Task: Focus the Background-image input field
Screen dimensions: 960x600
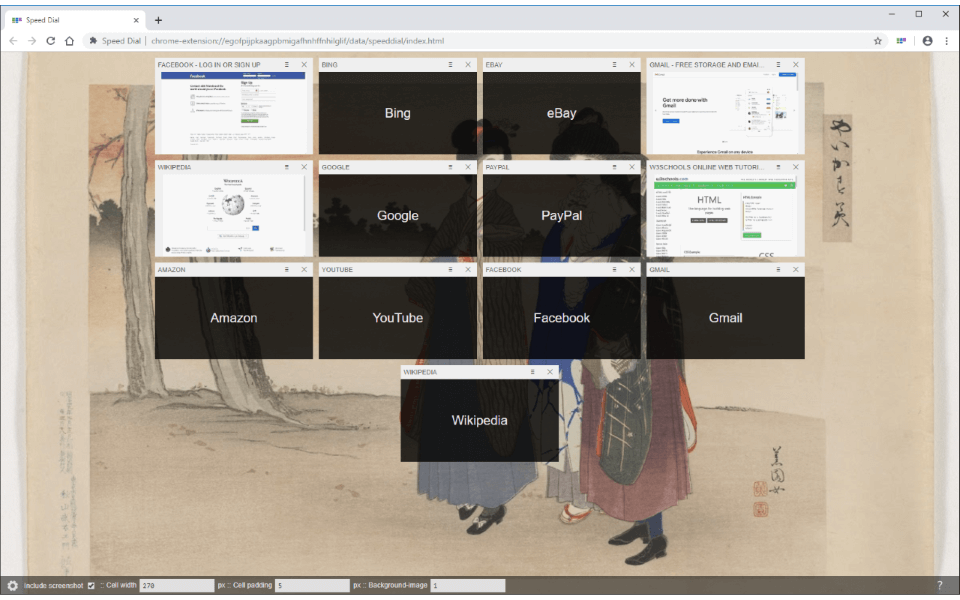Action: tap(468, 585)
